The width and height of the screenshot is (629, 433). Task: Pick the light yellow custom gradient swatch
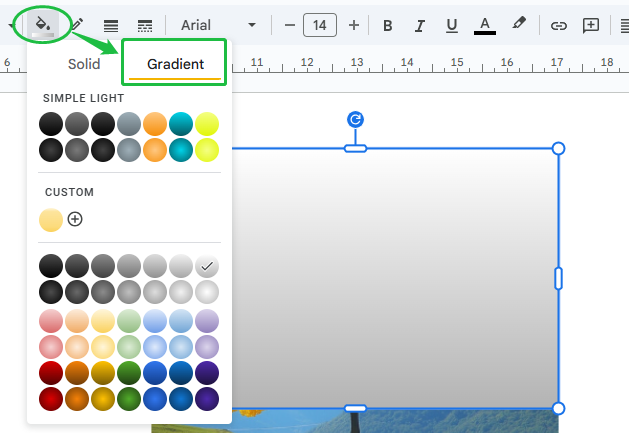51,220
